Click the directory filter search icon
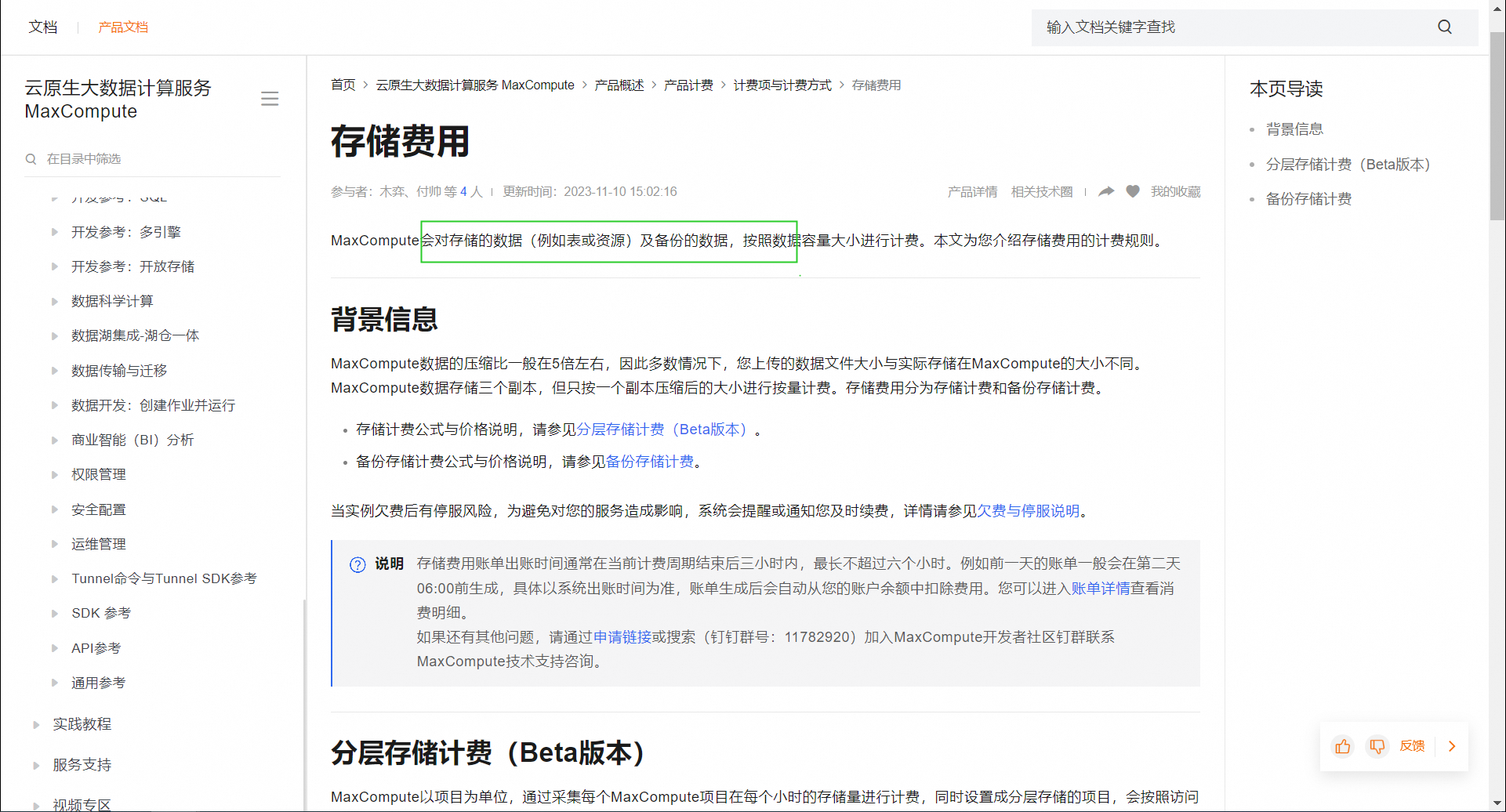1506x812 pixels. point(31,159)
